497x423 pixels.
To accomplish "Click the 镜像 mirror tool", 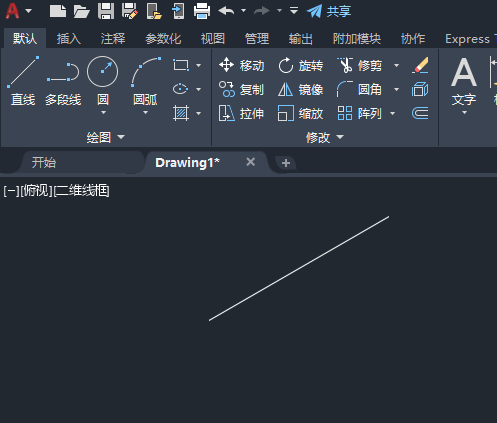I will click(300, 89).
